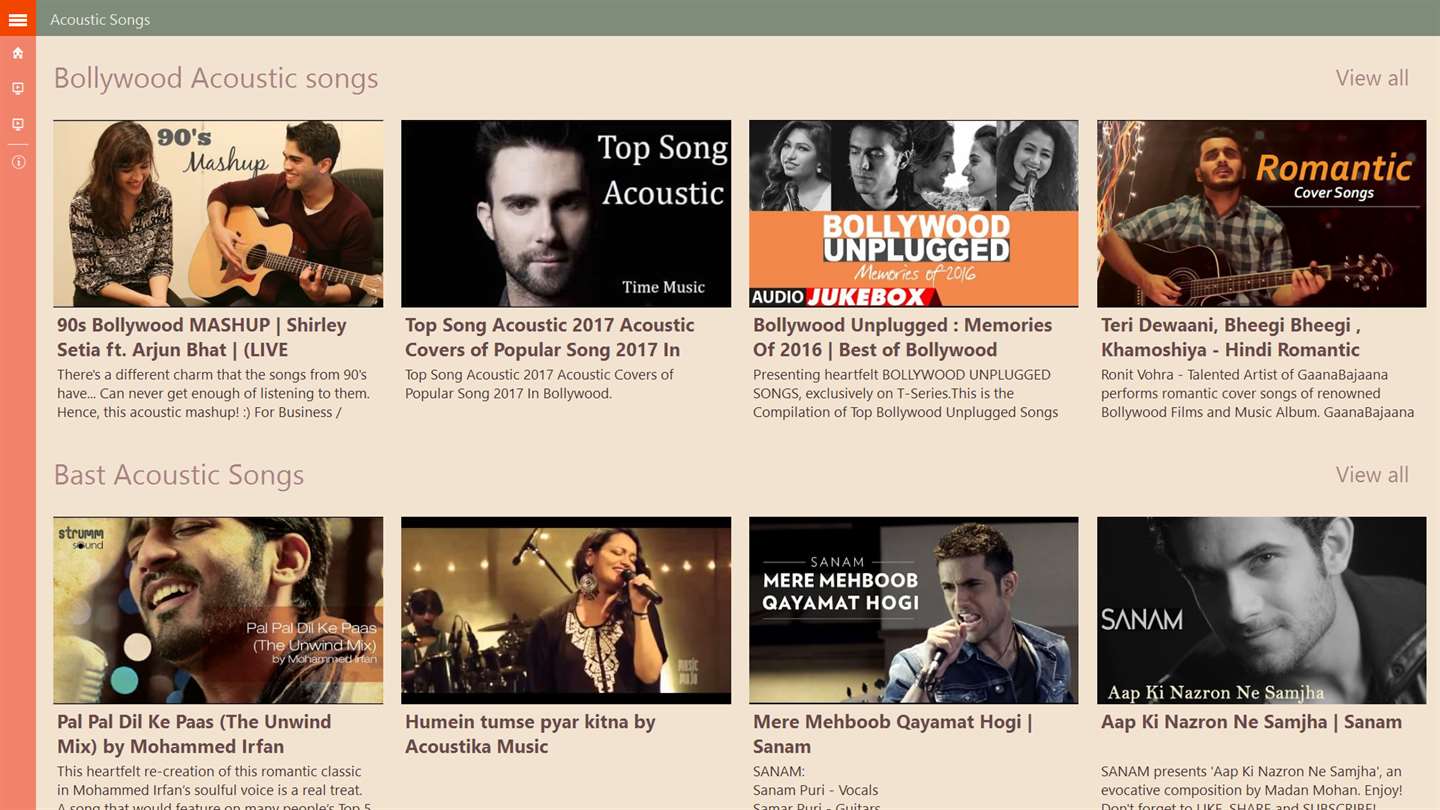Select title '90s Bollywood MASHUP | Shirley Setia'
Viewport: 1440px width, 810px height.
point(202,337)
